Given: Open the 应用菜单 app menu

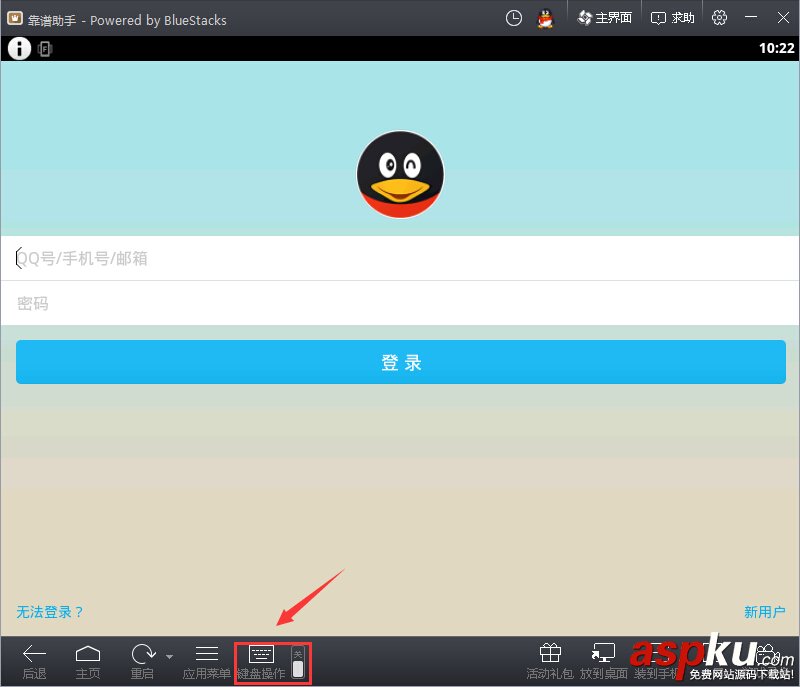Looking at the screenshot, I should (207, 661).
